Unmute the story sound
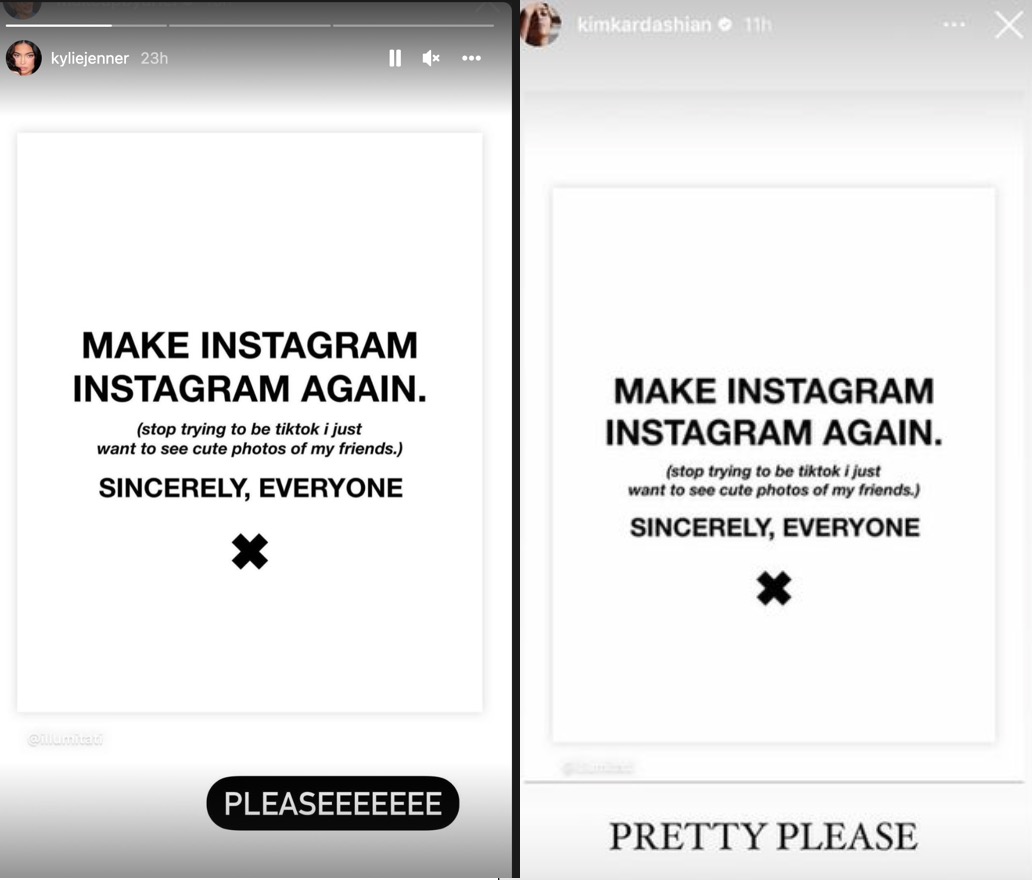The image size is (1032, 880). (x=430, y=59)
